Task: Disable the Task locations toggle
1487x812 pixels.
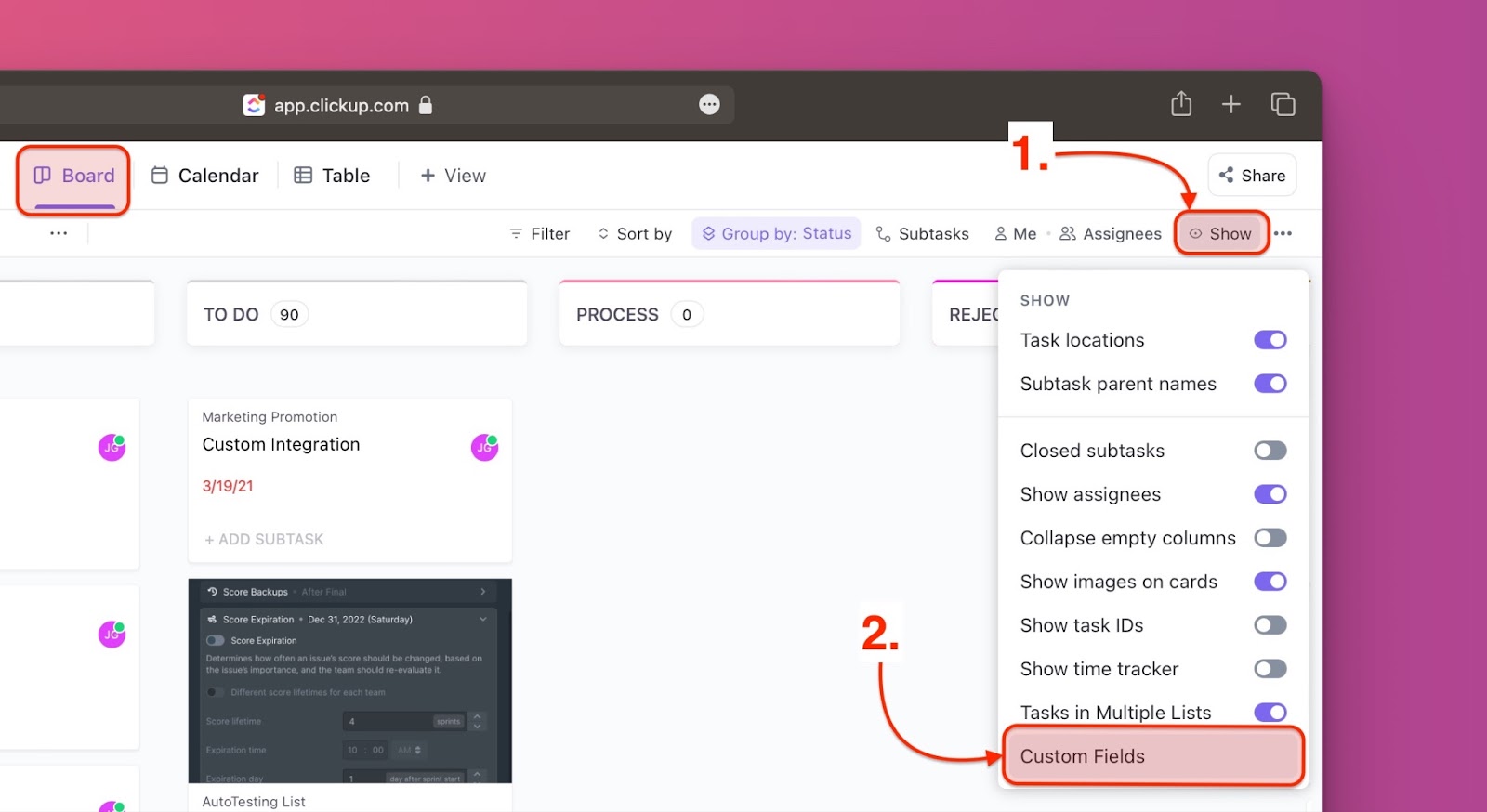Action: click(1270, 340)
